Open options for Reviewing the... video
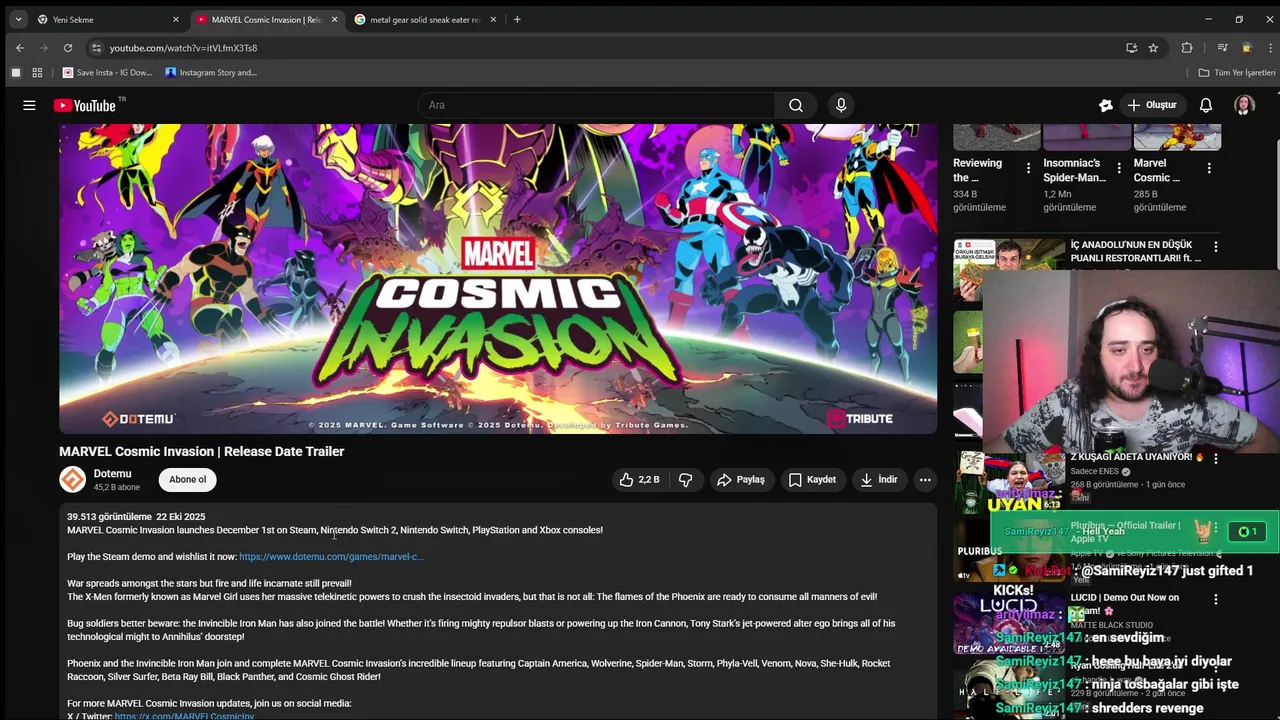 [1028, 168]
